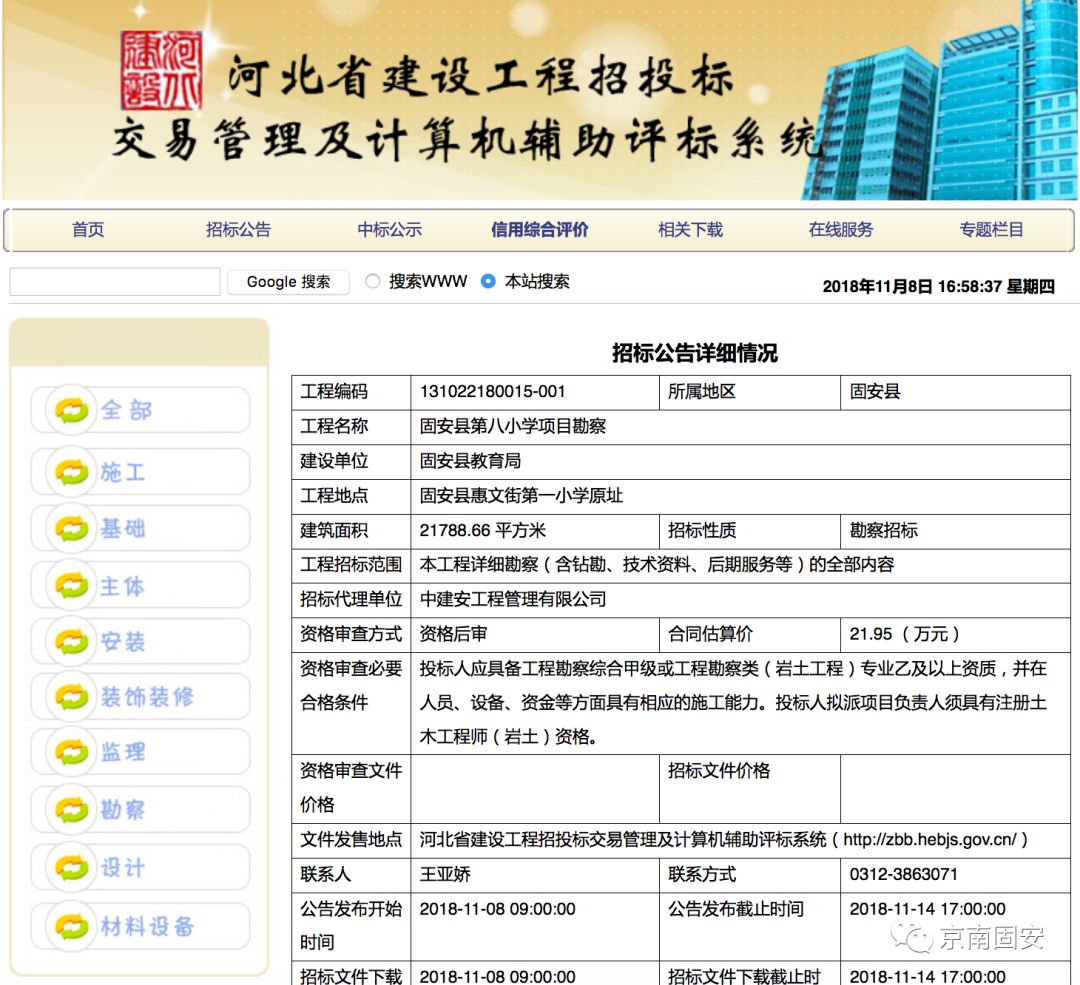Filter by 施工 category label
The height and width of the screenshot is (985, 1080).
click(123, 472)
